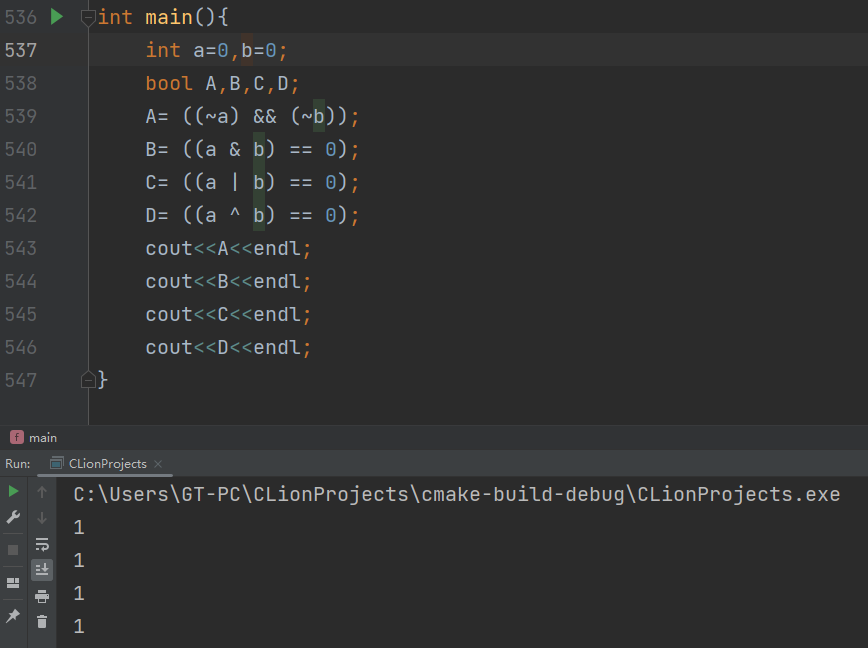868x648 pixels.
Task: Stop the running process
Action: click(x=13, y=549)
